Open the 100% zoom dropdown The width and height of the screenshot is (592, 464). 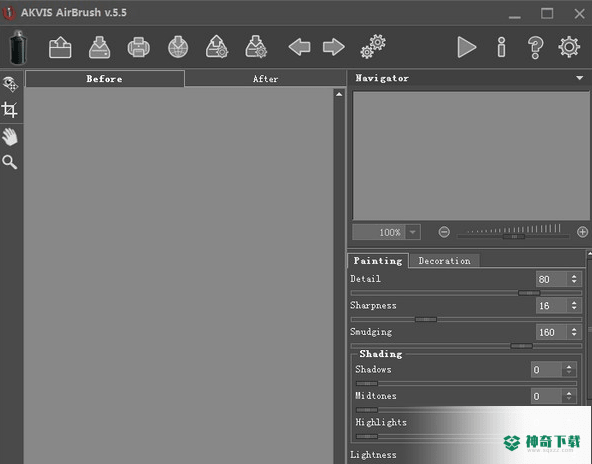pos(413,232)
